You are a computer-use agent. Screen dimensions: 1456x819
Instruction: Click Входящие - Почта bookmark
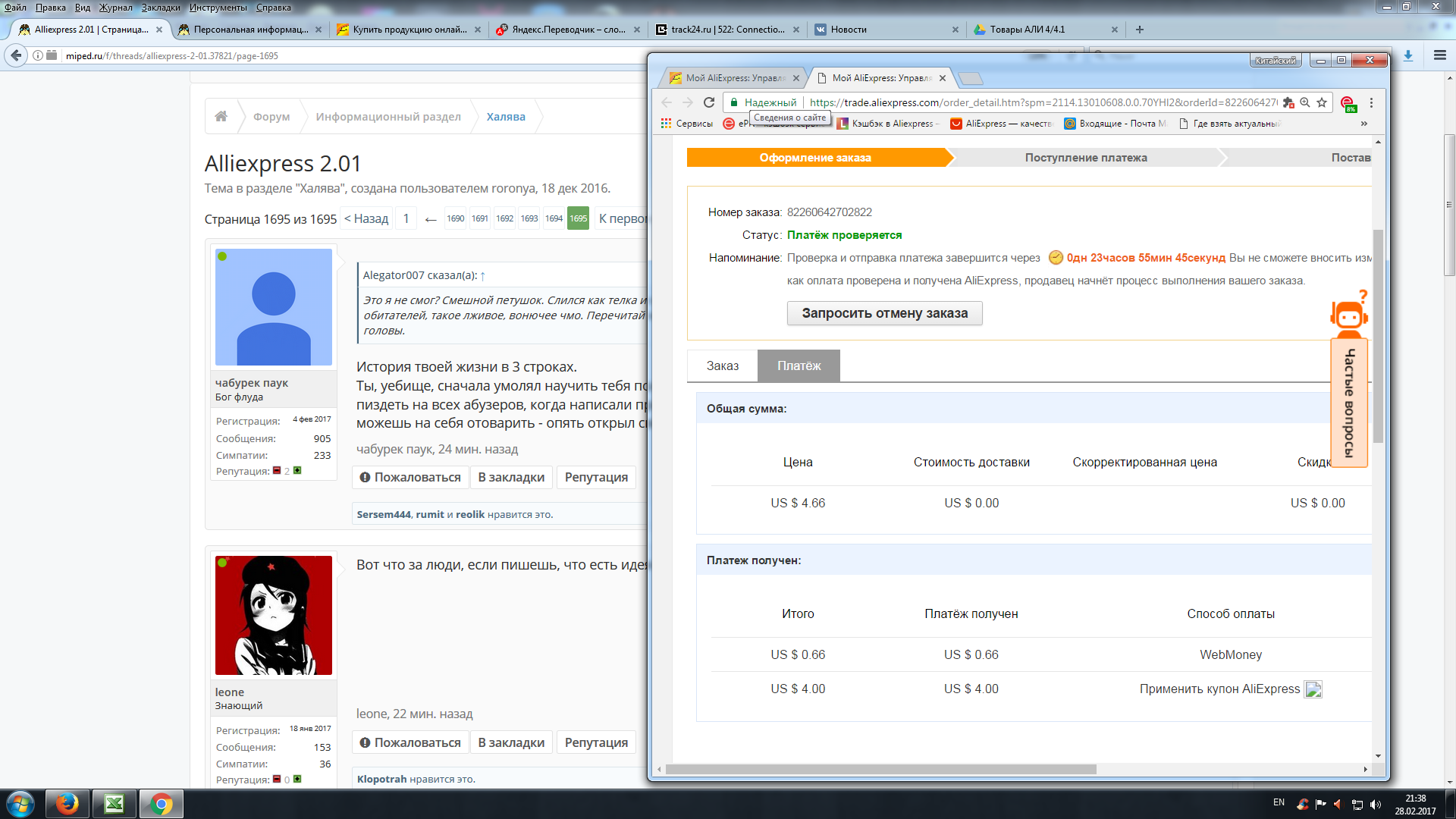pos(1115,124)
